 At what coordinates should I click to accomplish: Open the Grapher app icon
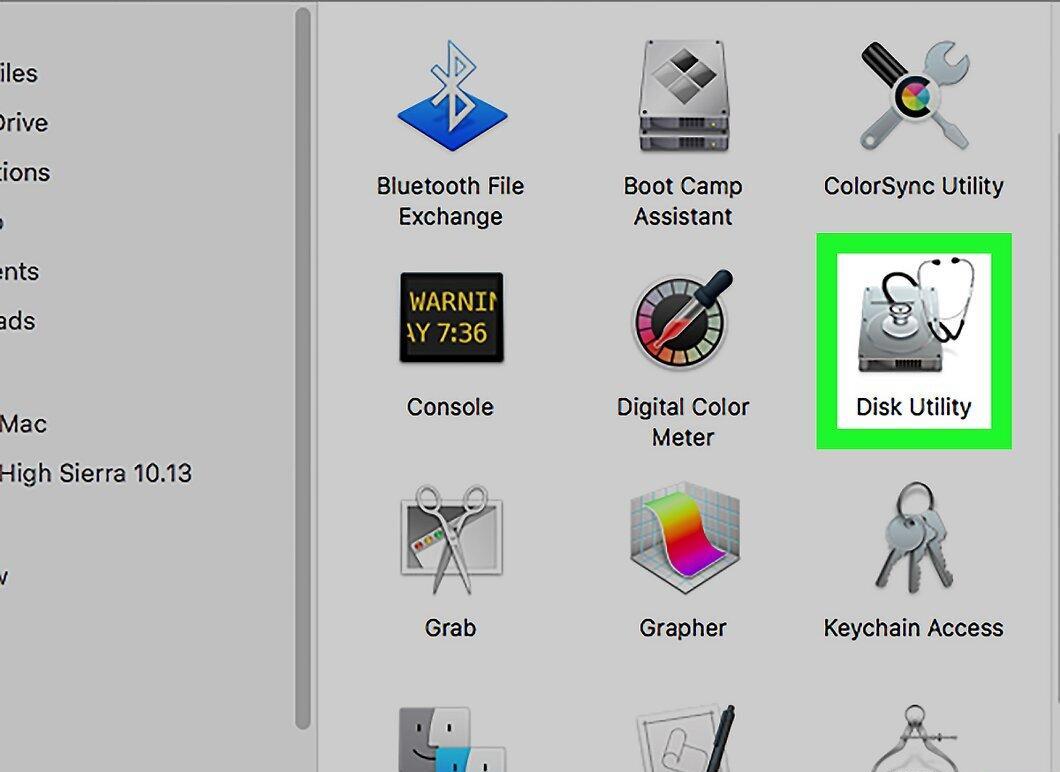point(684,538)
